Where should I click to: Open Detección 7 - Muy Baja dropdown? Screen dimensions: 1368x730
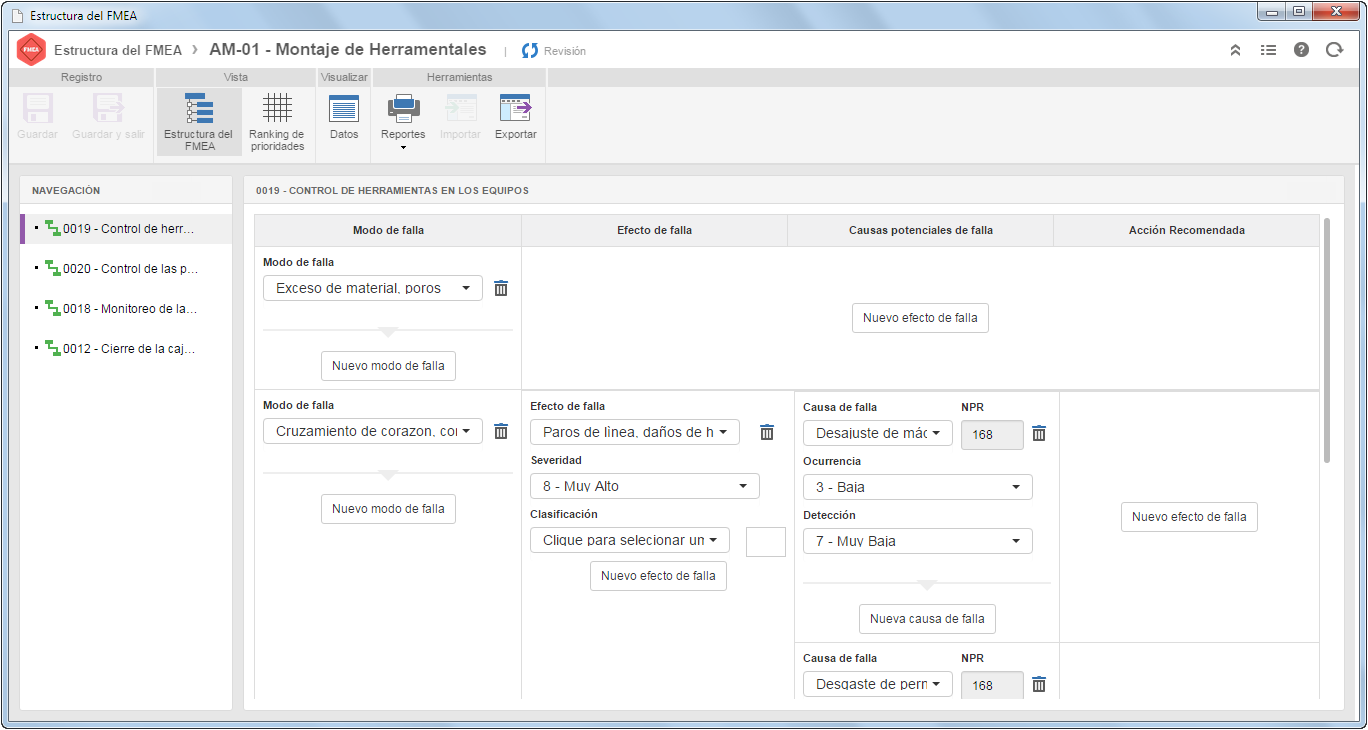pyautogui.click(x=918, y=541)
